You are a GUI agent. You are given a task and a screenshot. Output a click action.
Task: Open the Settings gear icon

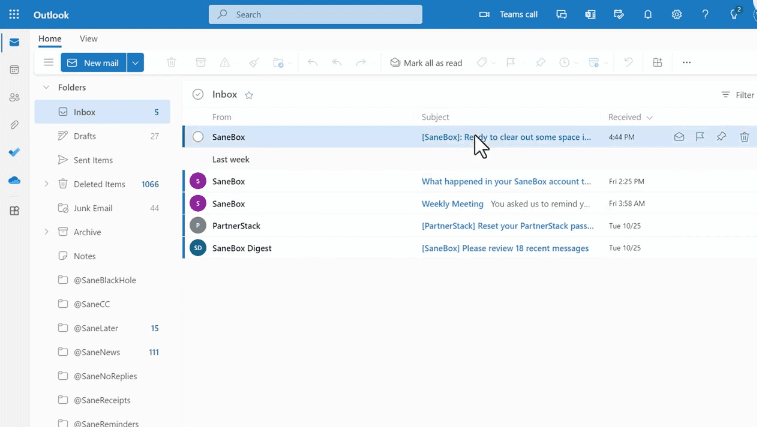pyautogui.click(x=676, y=14)
